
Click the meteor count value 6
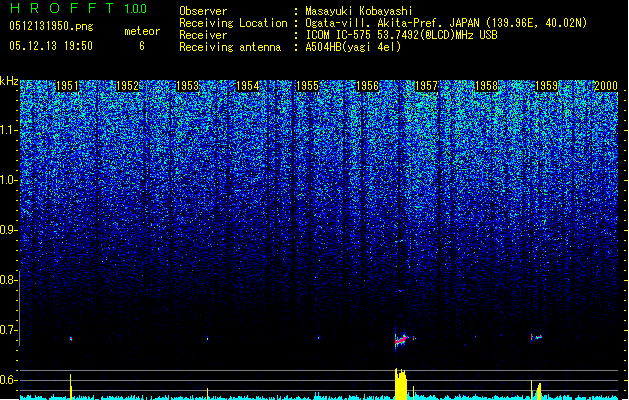click(142, 46)
